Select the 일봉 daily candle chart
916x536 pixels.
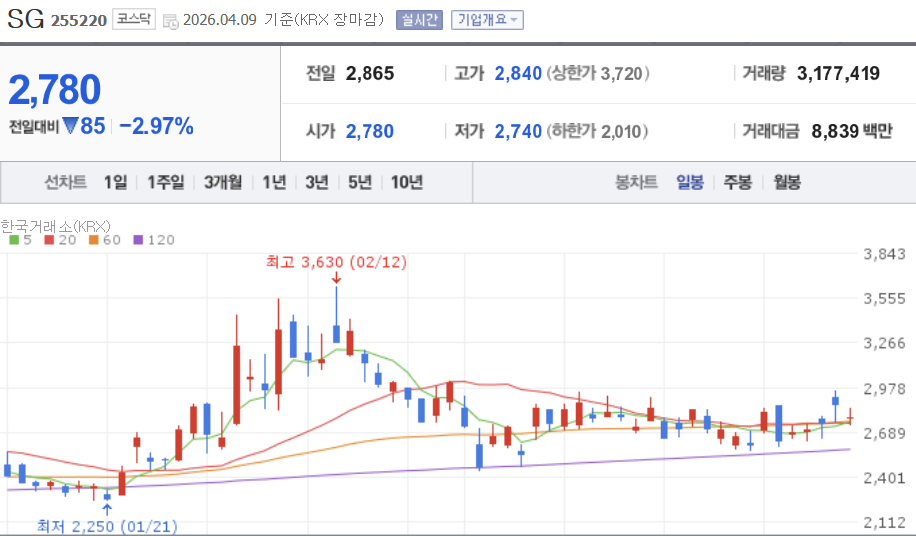click(x=690, y=182)
